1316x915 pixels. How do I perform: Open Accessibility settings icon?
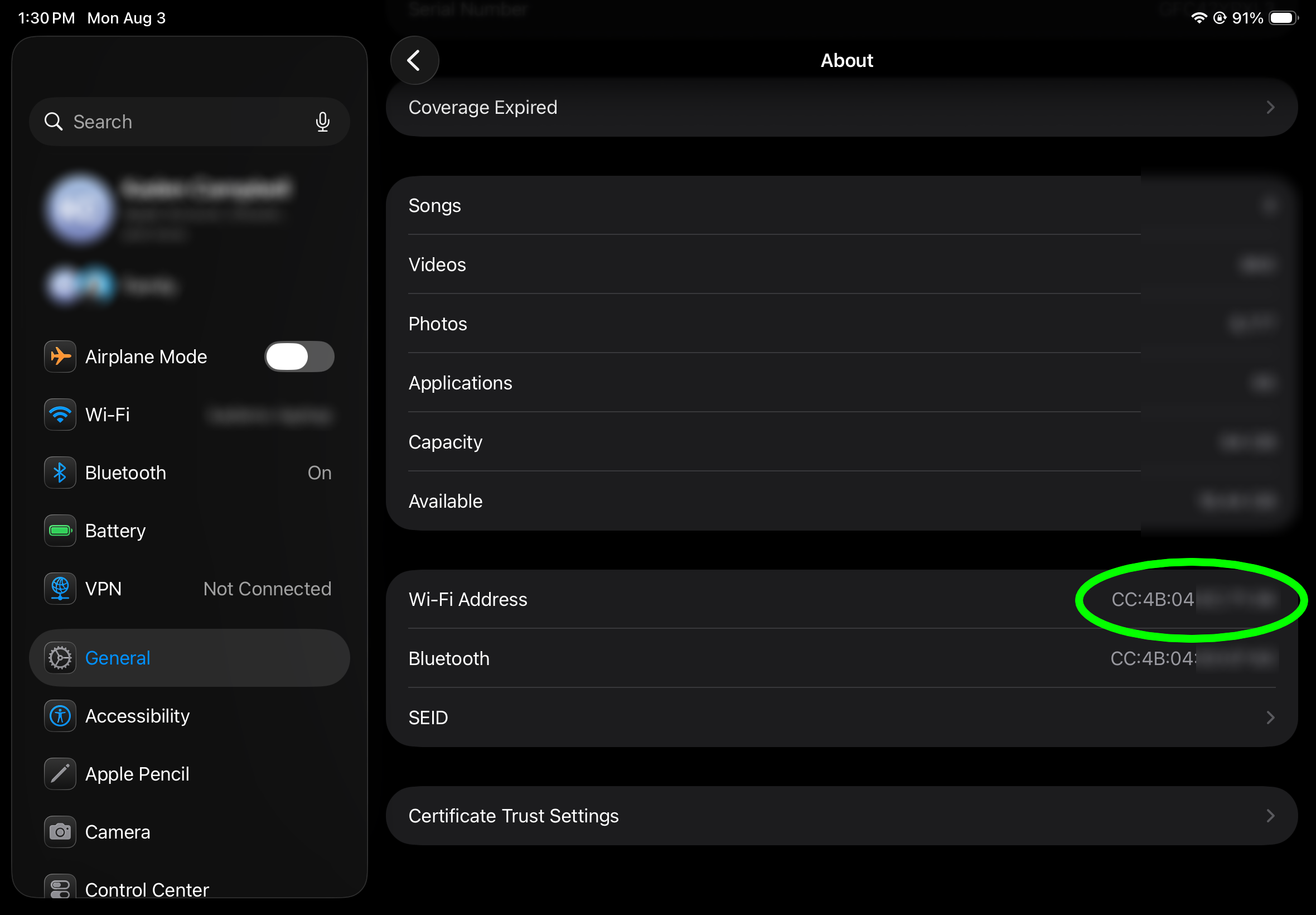(x=60, y=715)
